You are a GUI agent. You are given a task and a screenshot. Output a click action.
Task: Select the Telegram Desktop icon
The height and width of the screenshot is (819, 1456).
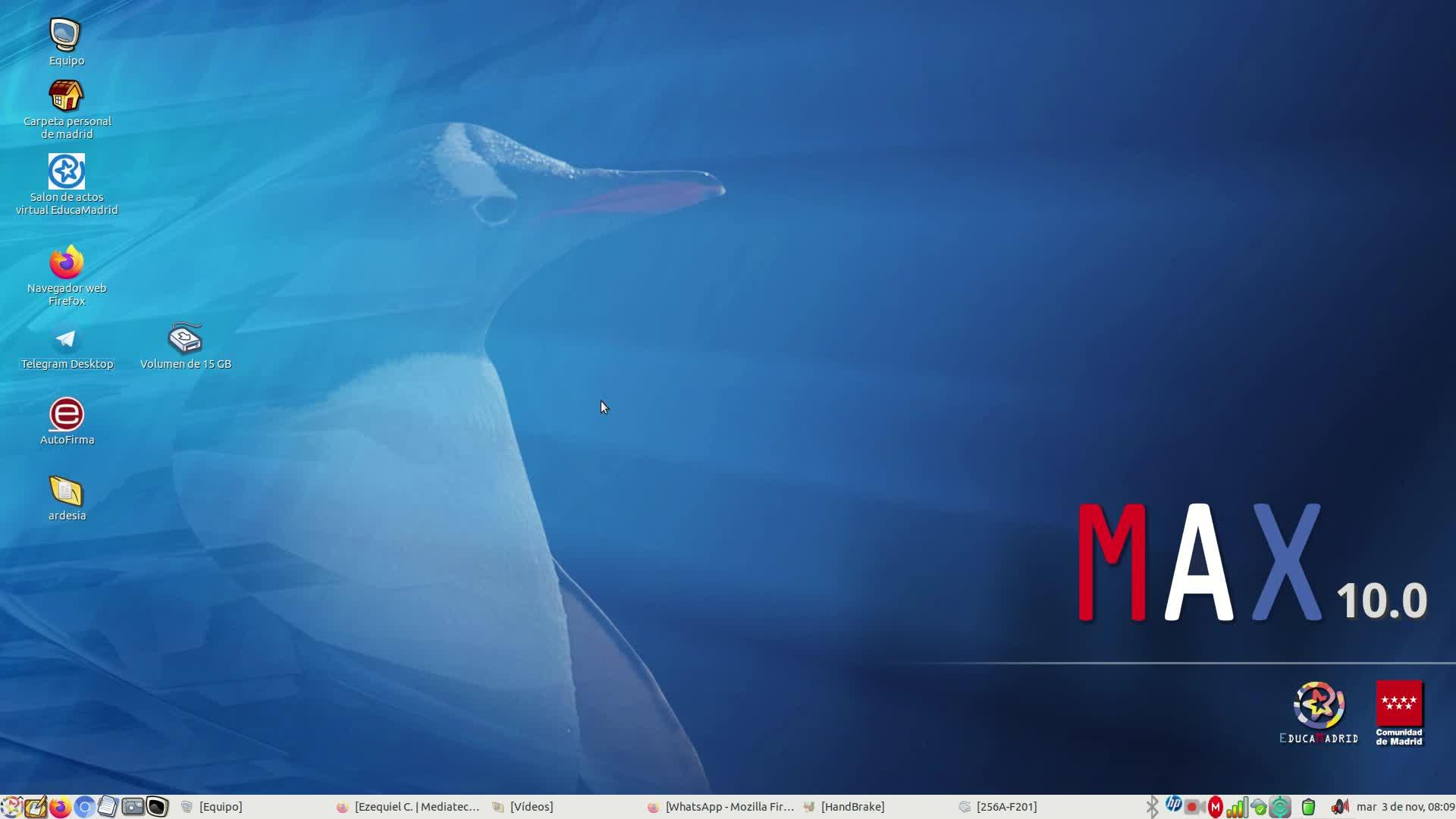(x=67, y=347)
